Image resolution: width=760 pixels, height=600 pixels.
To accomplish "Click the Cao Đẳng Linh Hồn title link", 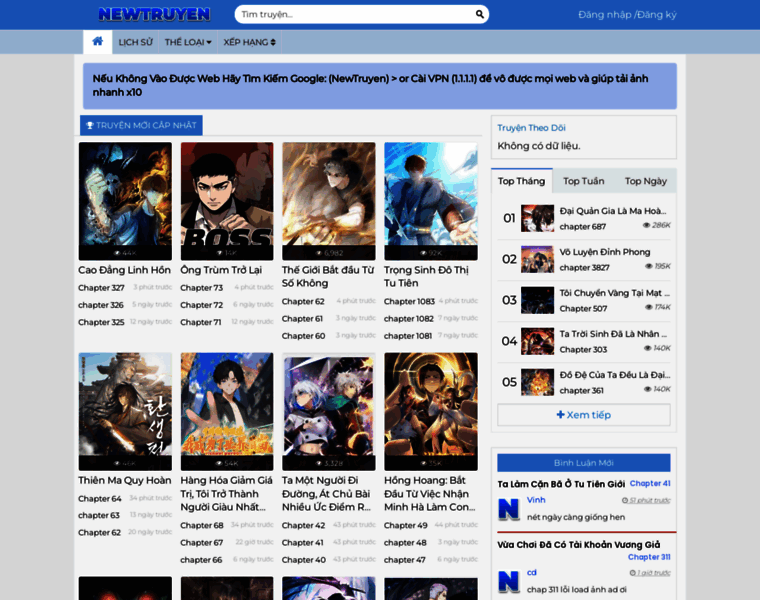I will click(x=125, y=270).
